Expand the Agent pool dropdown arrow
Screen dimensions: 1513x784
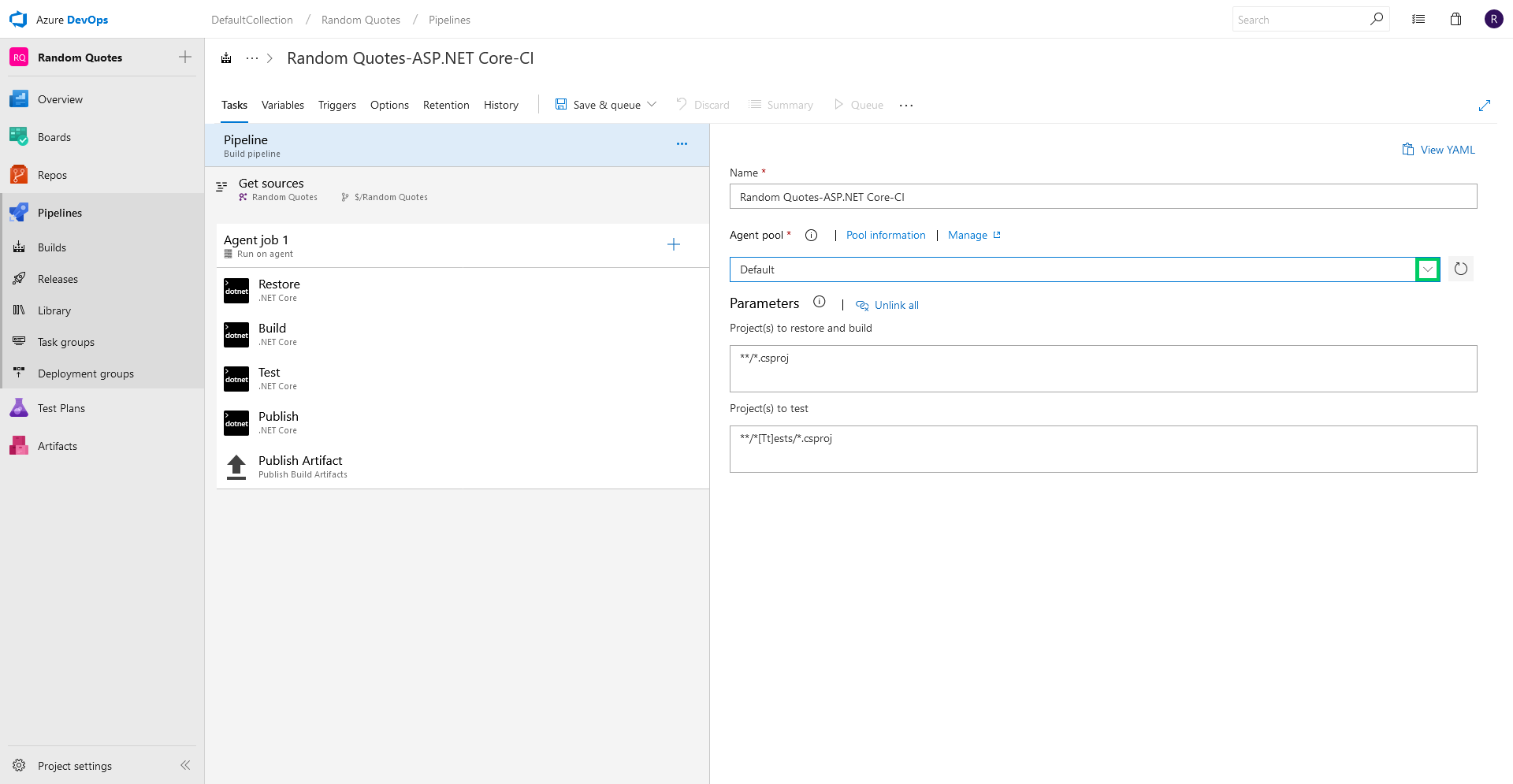[x=1428, y=269]
